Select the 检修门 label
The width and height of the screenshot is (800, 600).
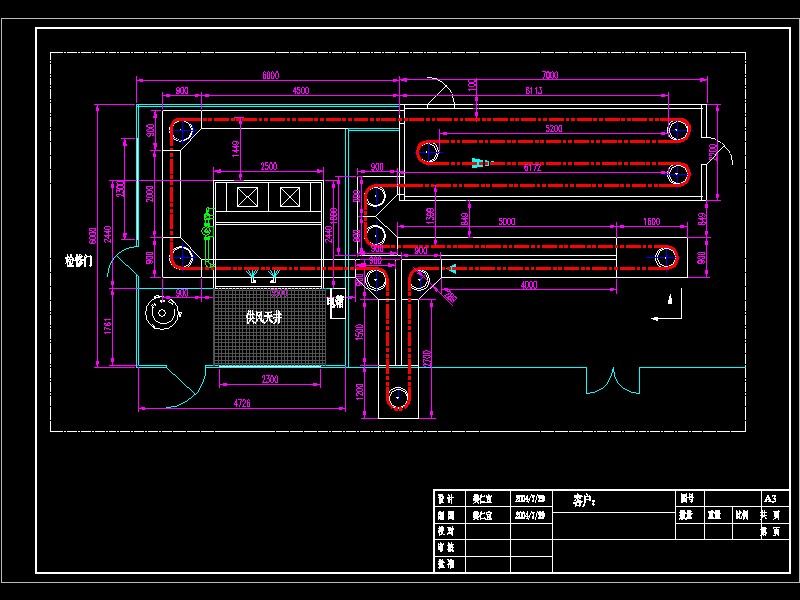79,261
